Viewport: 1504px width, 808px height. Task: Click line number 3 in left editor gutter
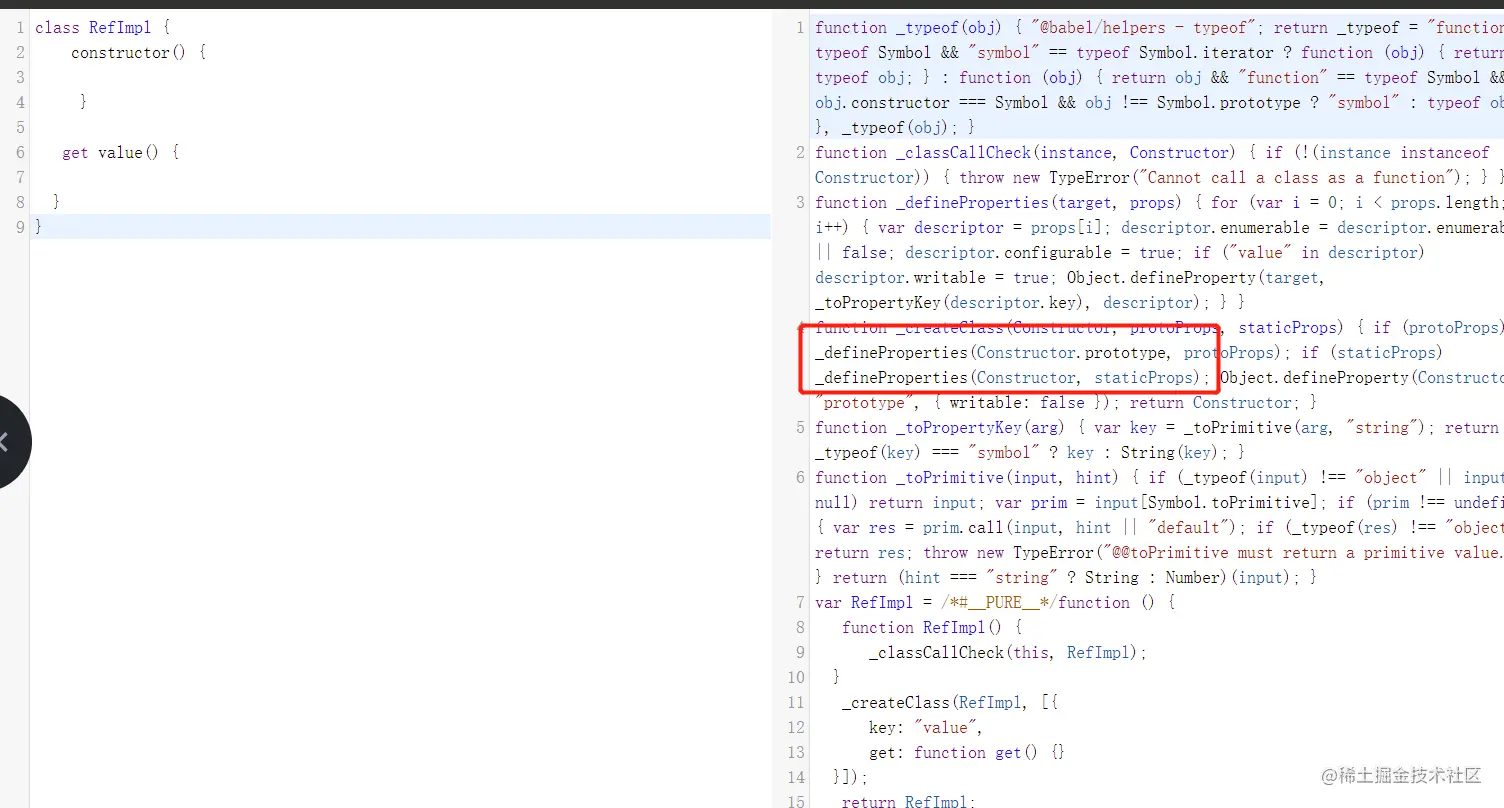coord(20,78)
